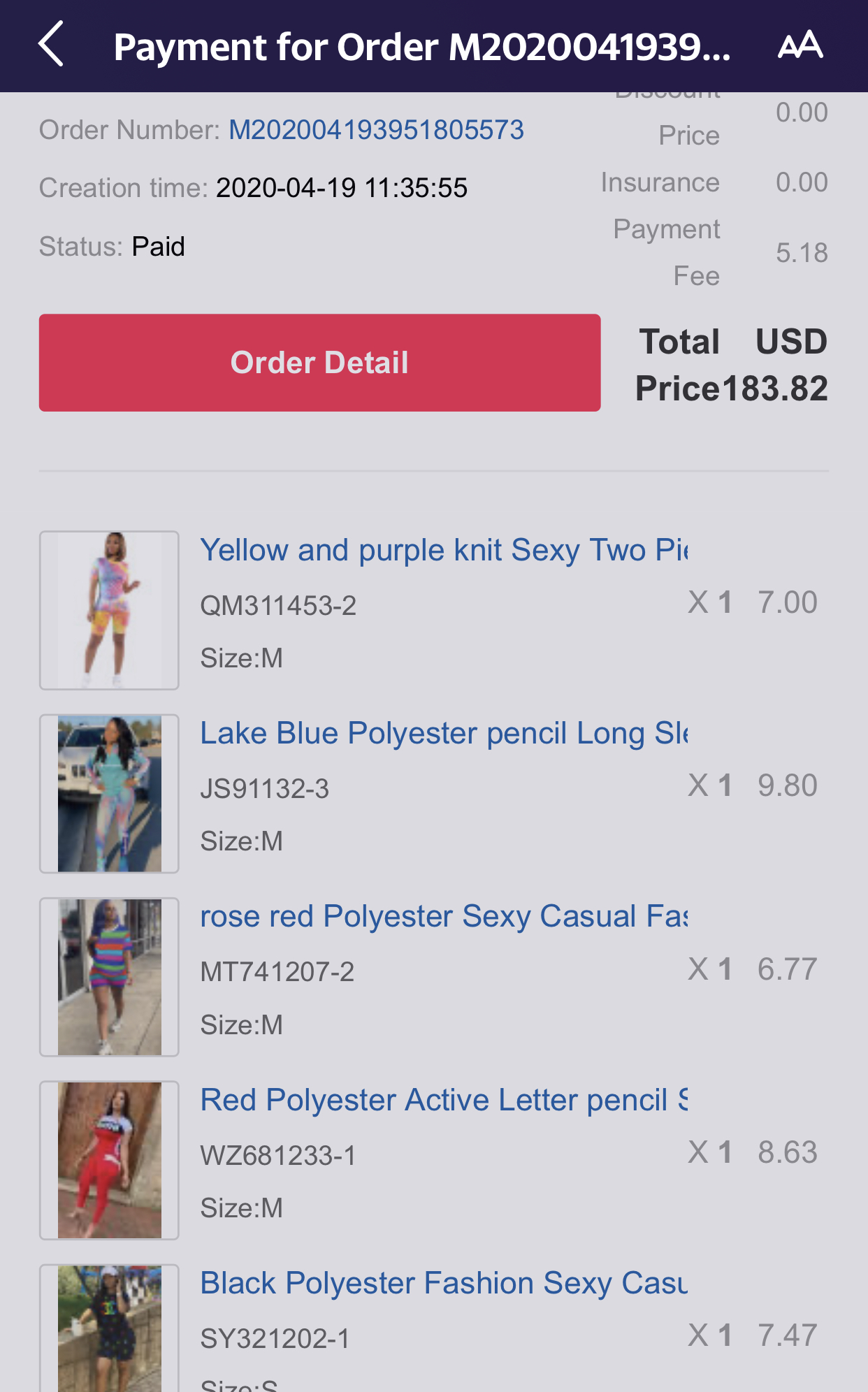Open Lake Blue Polyester pencil product link

444,733
